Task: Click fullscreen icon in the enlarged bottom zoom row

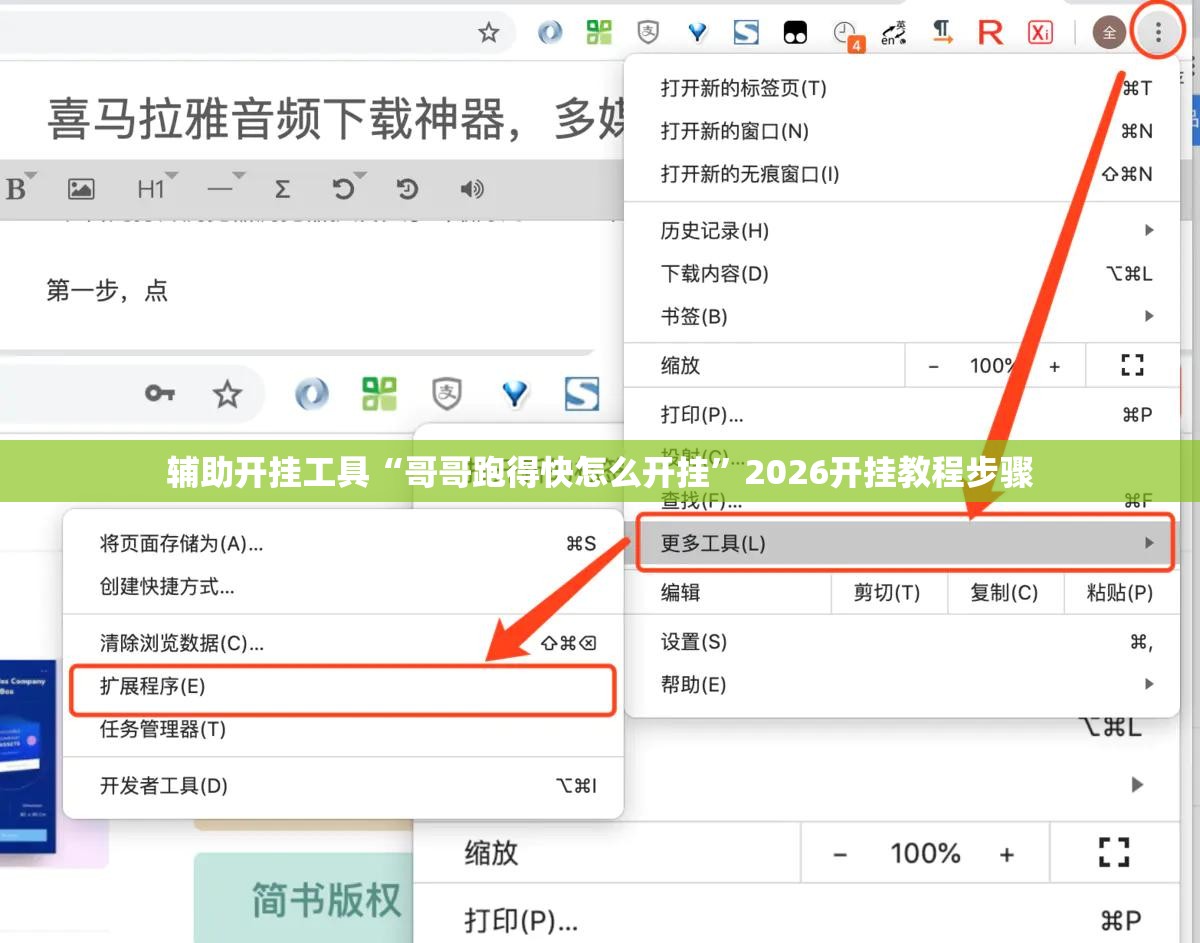Action: (1113, 852)
